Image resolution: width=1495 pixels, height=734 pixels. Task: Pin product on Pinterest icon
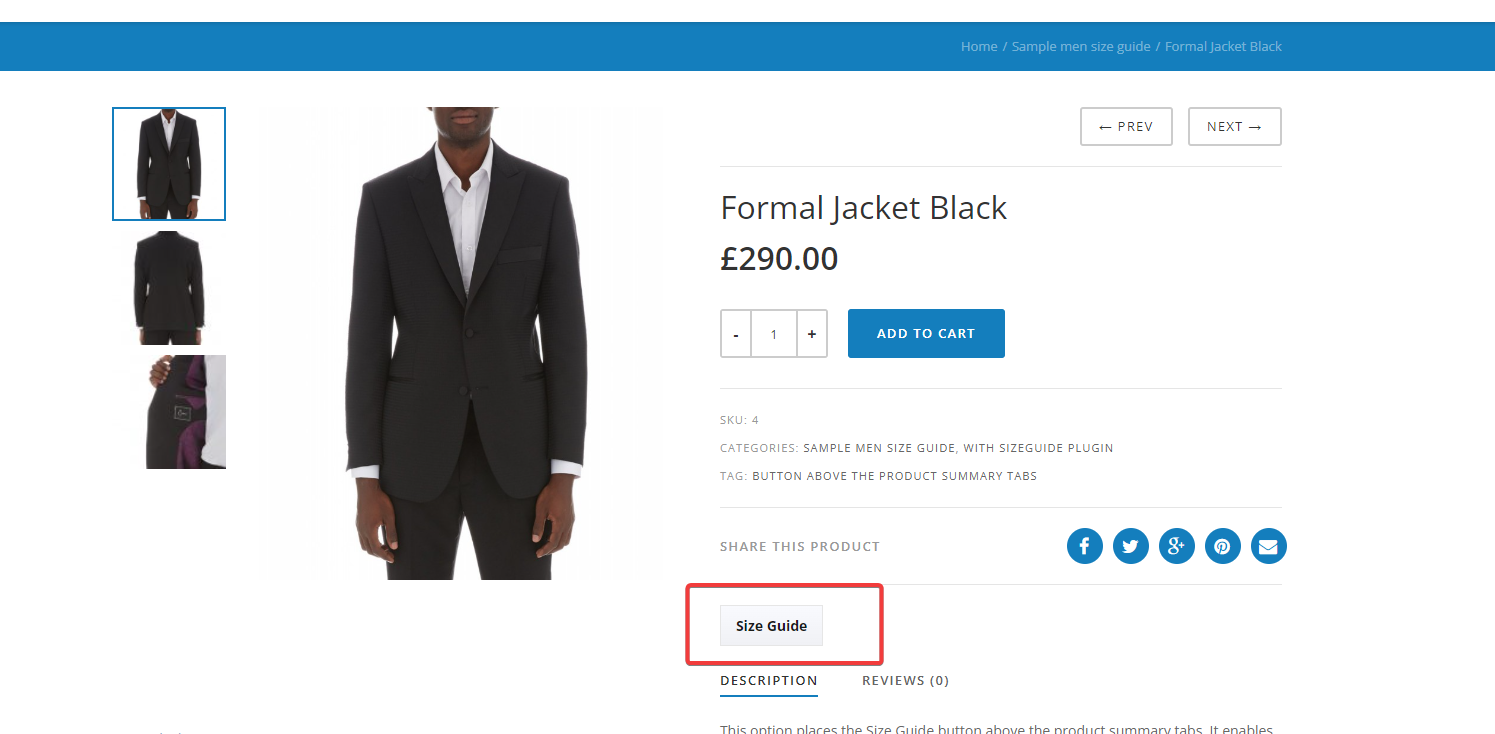click(1222, 546)
